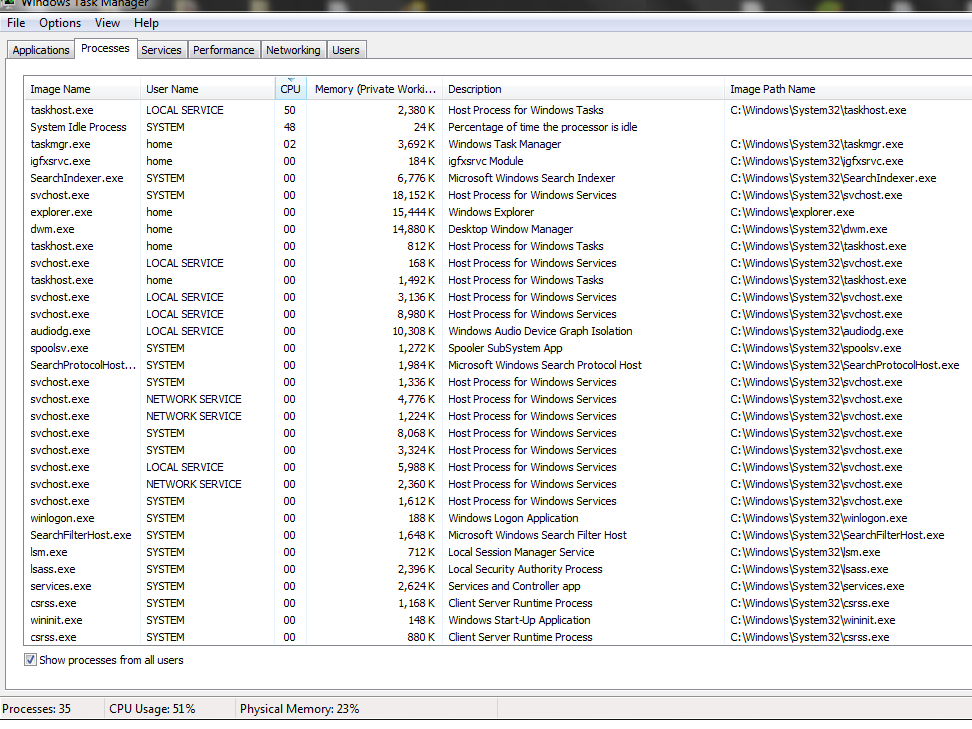Select the taskmgr.exe process
This screenshot has width=972, height=729.
(x=498, y=144)
